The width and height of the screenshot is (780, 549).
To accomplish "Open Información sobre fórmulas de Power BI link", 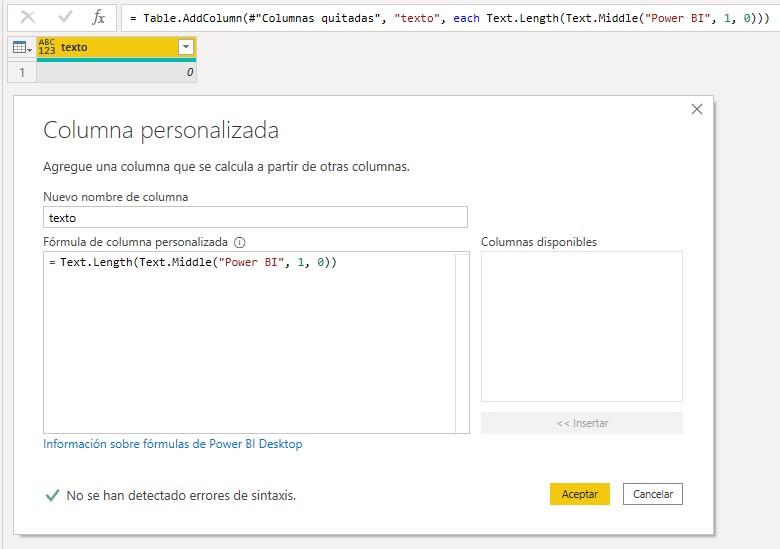I will click(172, 444).
